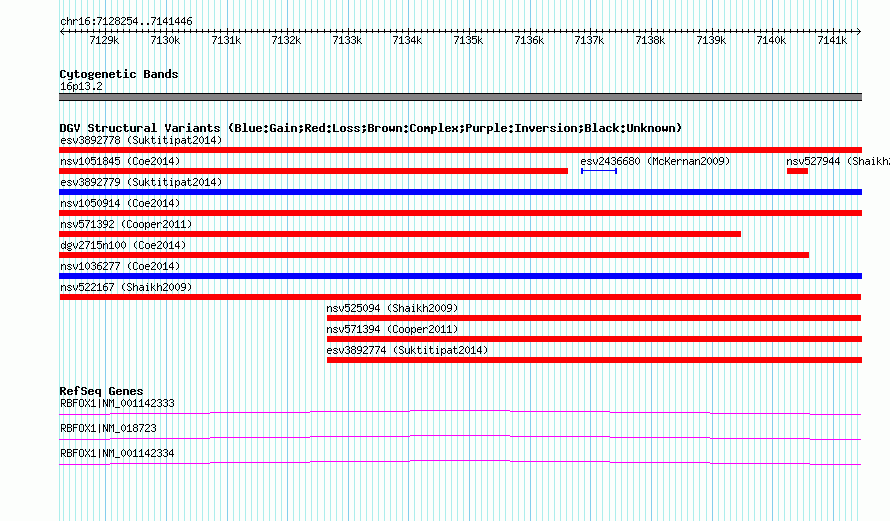The width and height of the screenshot is (890, 521).
Task: Click the nsv522167 (Shaikh2009) label
Action: [x=126, y=287]
